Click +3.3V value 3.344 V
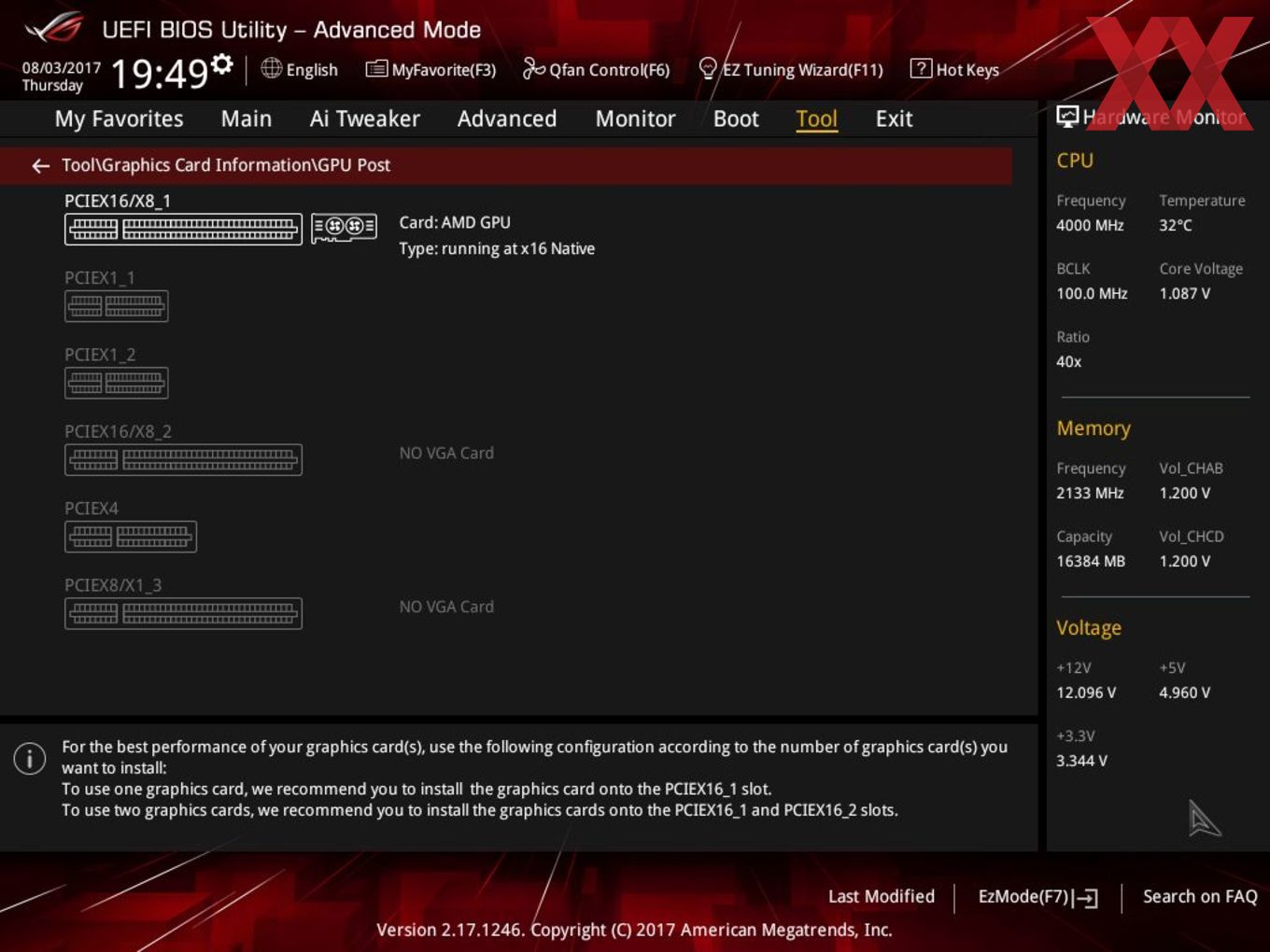Image resolution: width=1270 pixels, height=952 pixels. pos(1081,761)
